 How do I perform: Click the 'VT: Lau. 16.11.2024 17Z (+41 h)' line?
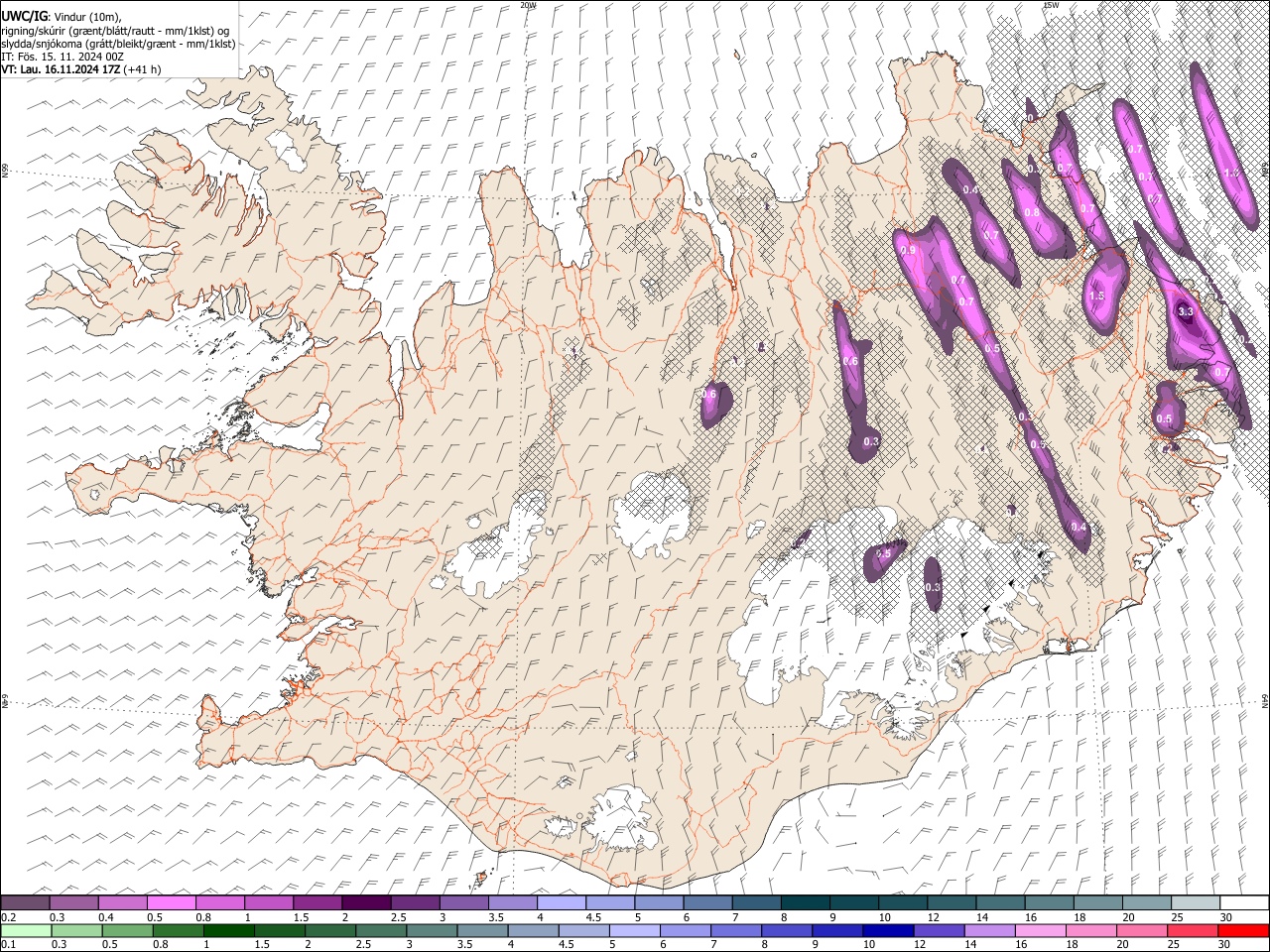(x=81, y=69)
